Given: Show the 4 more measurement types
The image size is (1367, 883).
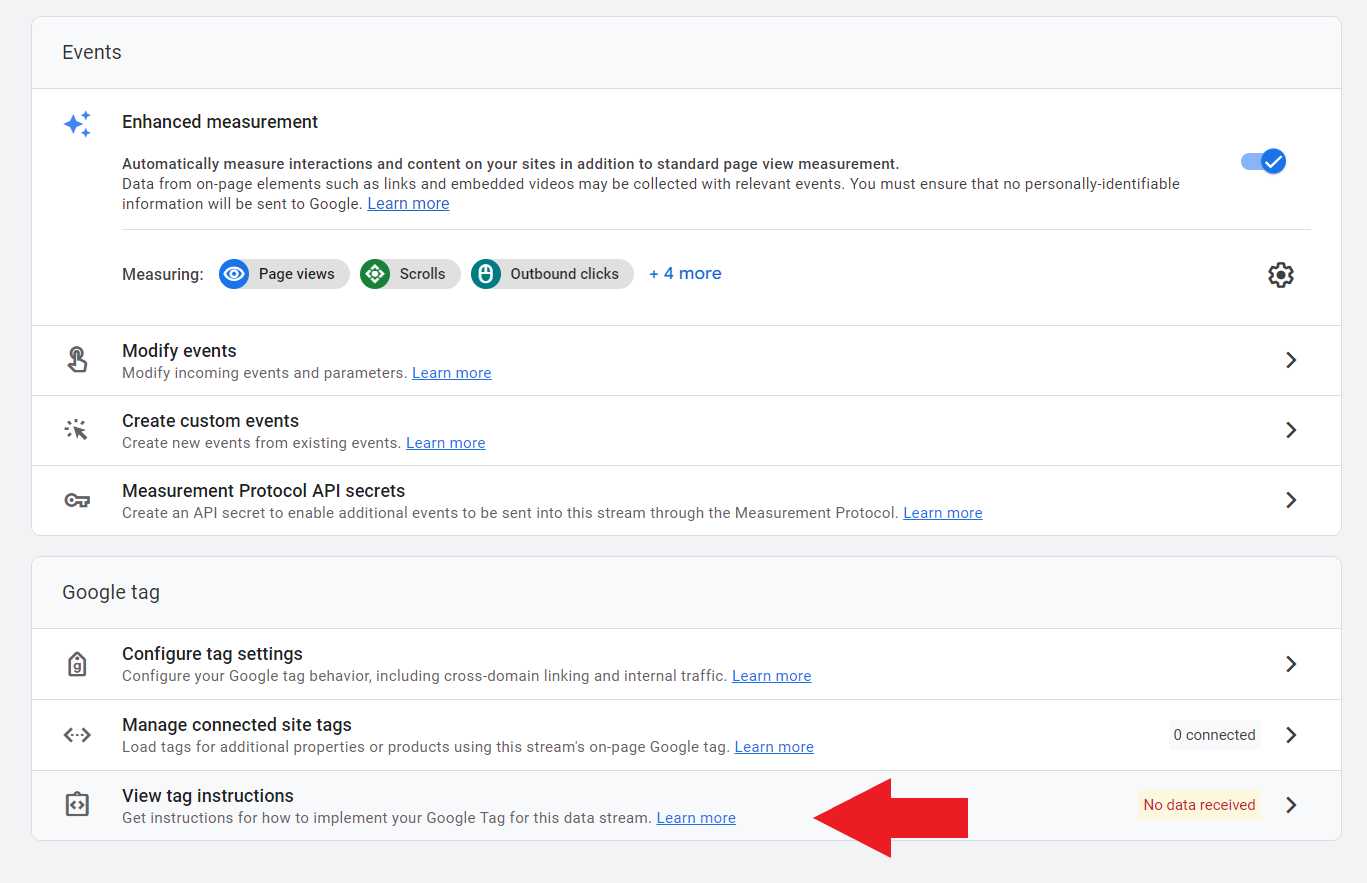Looking at the screenshot, I should coord(684,273).
